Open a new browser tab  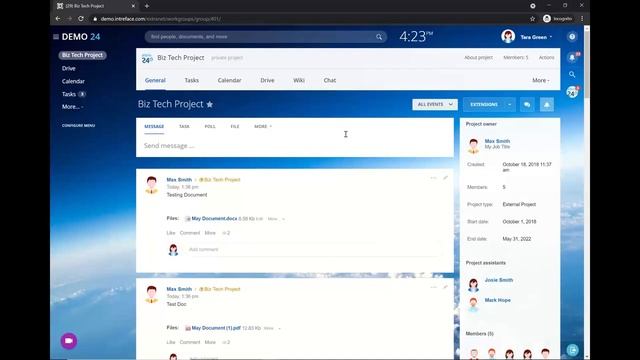click(x=147, y=6)
